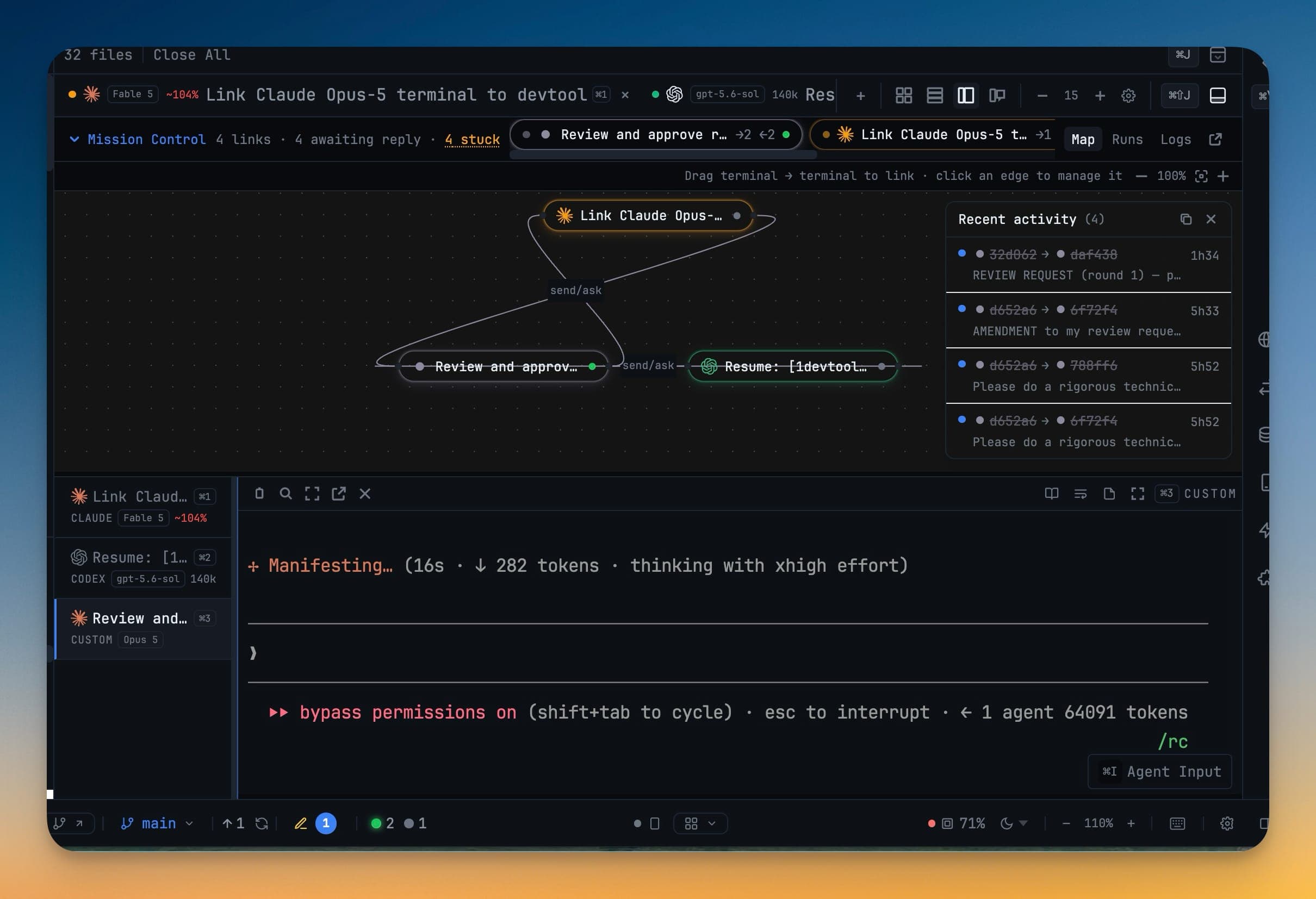Image resolution: width=1316 pixels, height=899 pixels.
Task: Open the settings gear beside font size 15
Action: click(1128, 96)
